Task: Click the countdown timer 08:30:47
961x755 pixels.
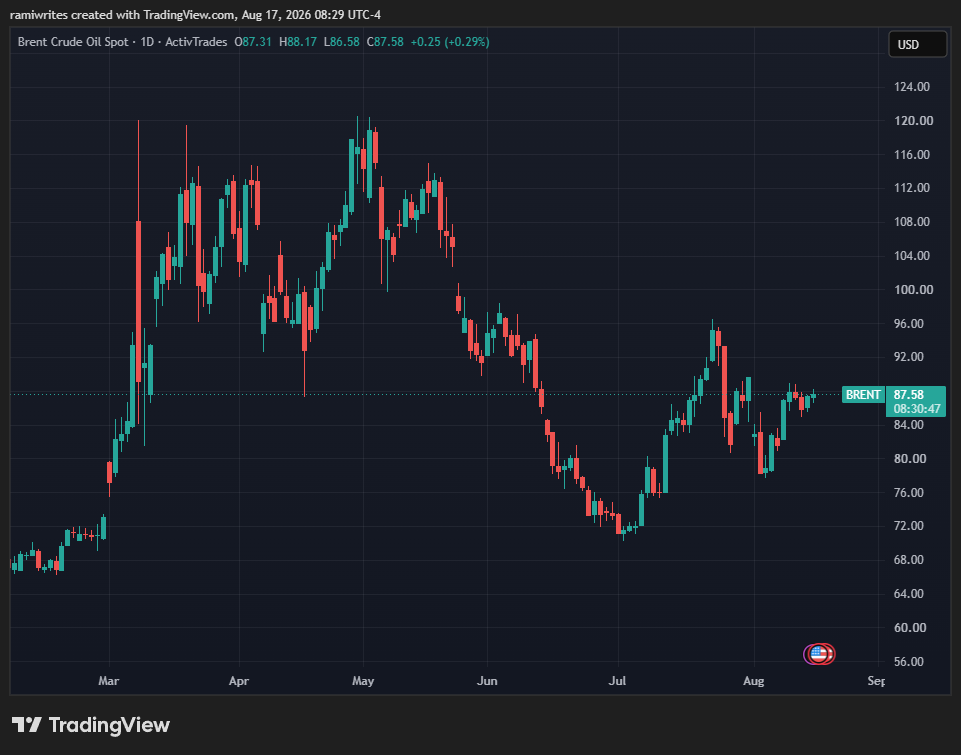Action: (x=917, y=409)
